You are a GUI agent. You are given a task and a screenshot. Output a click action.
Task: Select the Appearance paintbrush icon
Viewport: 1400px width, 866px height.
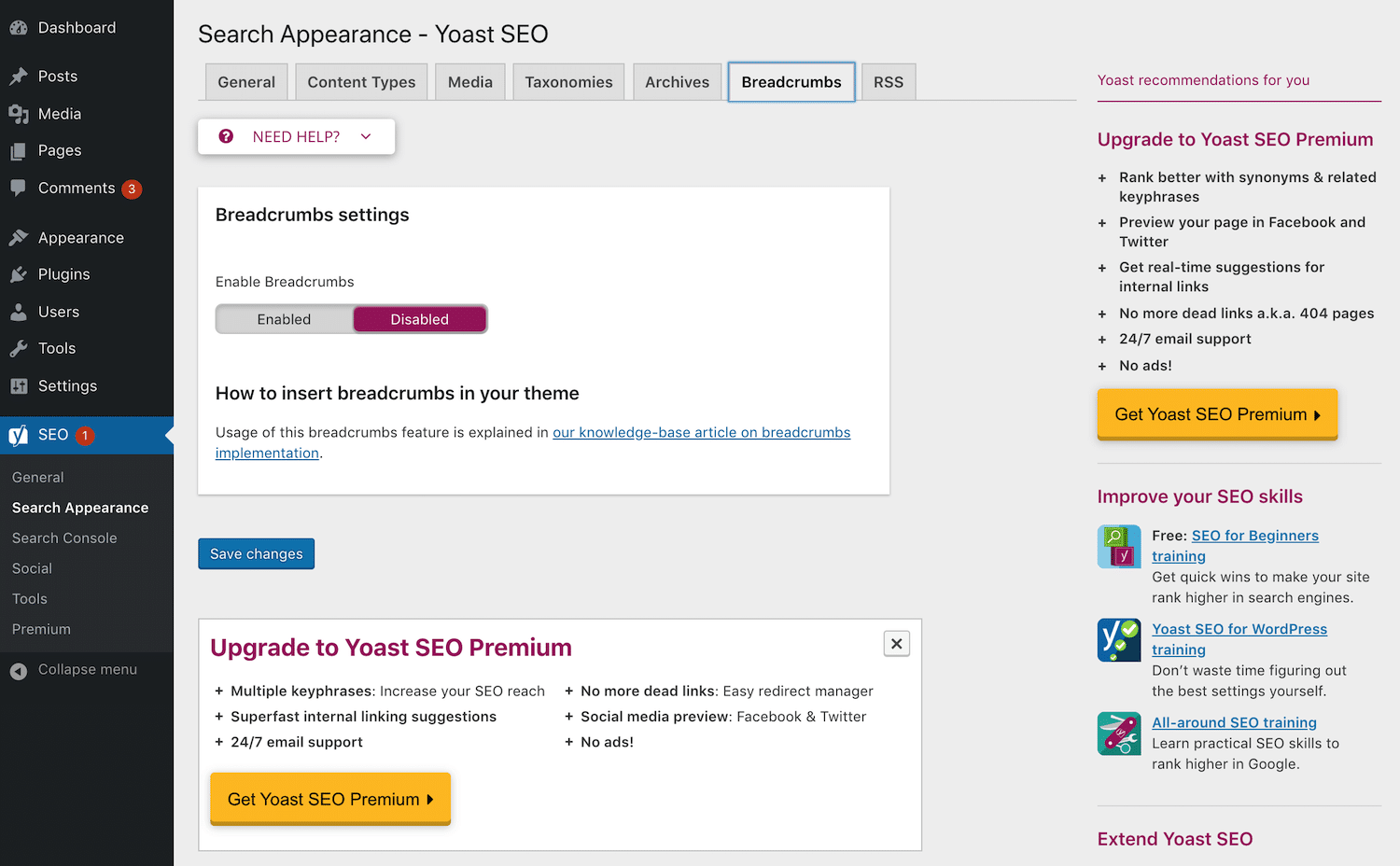point(19,237)
